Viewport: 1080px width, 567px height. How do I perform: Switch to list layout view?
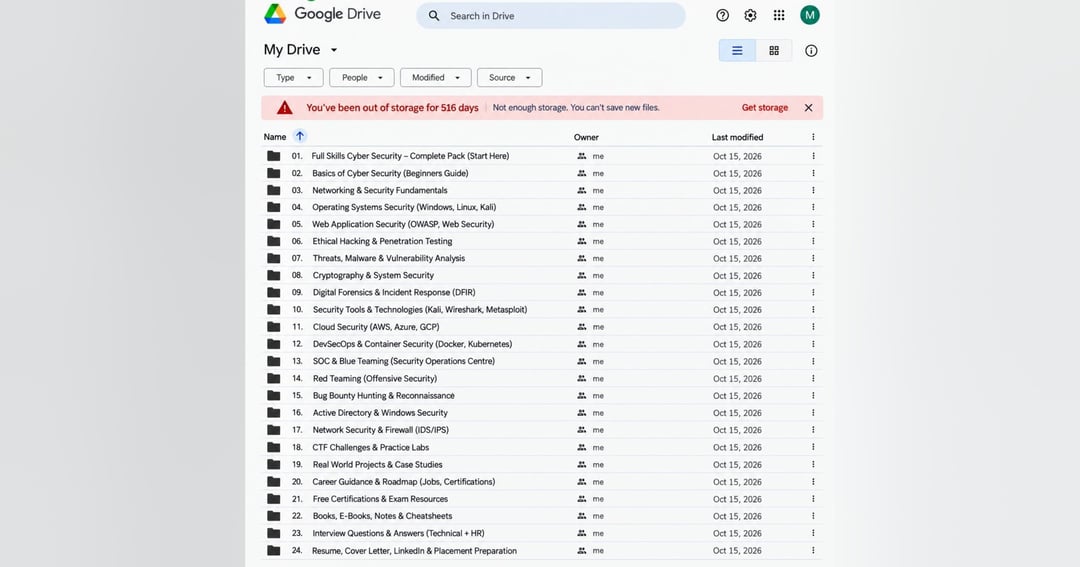(737, 50)
